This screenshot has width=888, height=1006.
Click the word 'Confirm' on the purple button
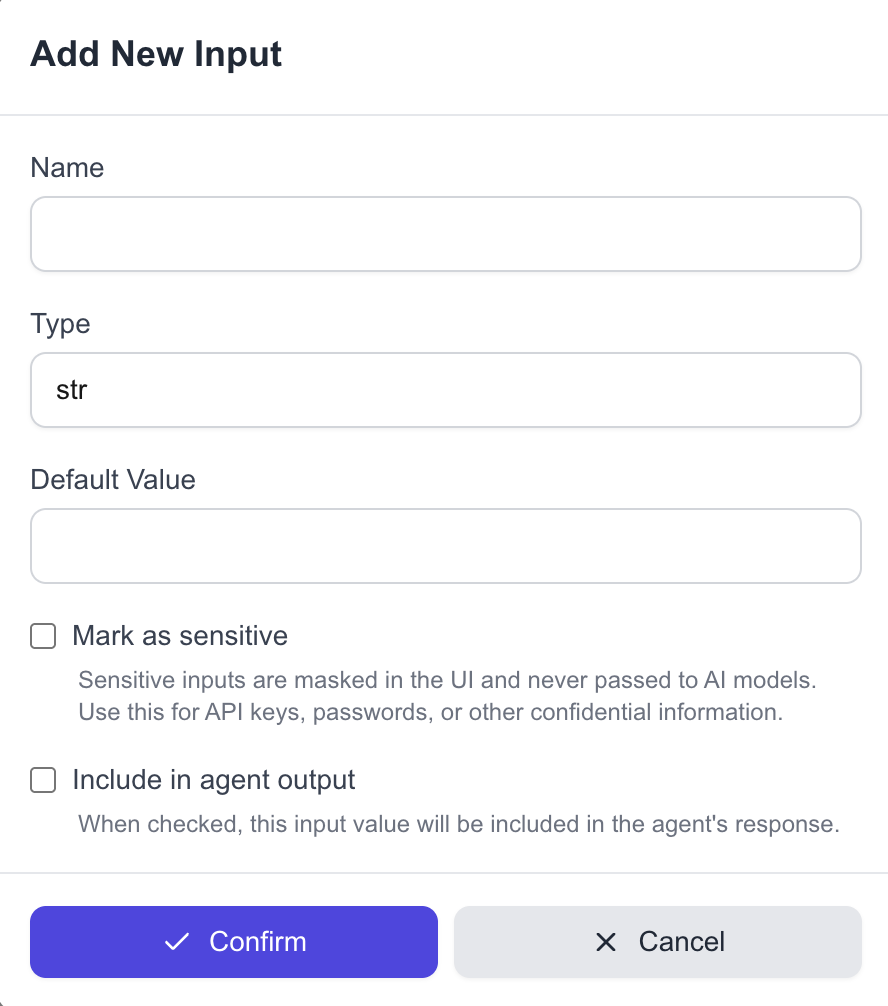[x=257, y=941]
